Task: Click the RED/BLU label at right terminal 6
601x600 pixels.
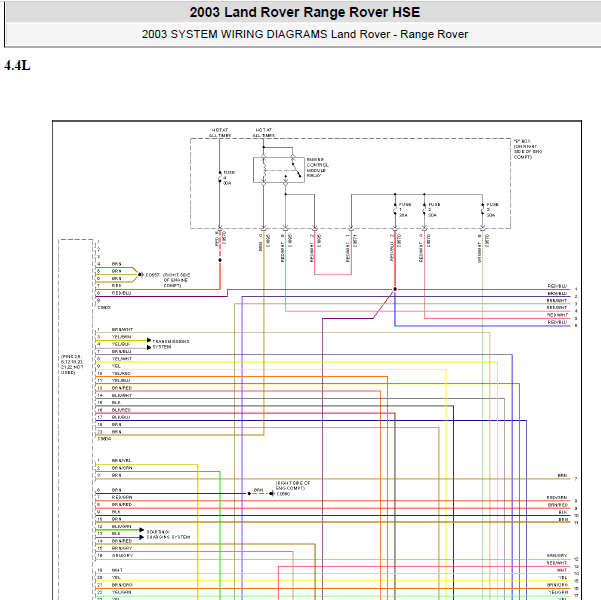Action: pyautogui.click(x=557, y=322)
